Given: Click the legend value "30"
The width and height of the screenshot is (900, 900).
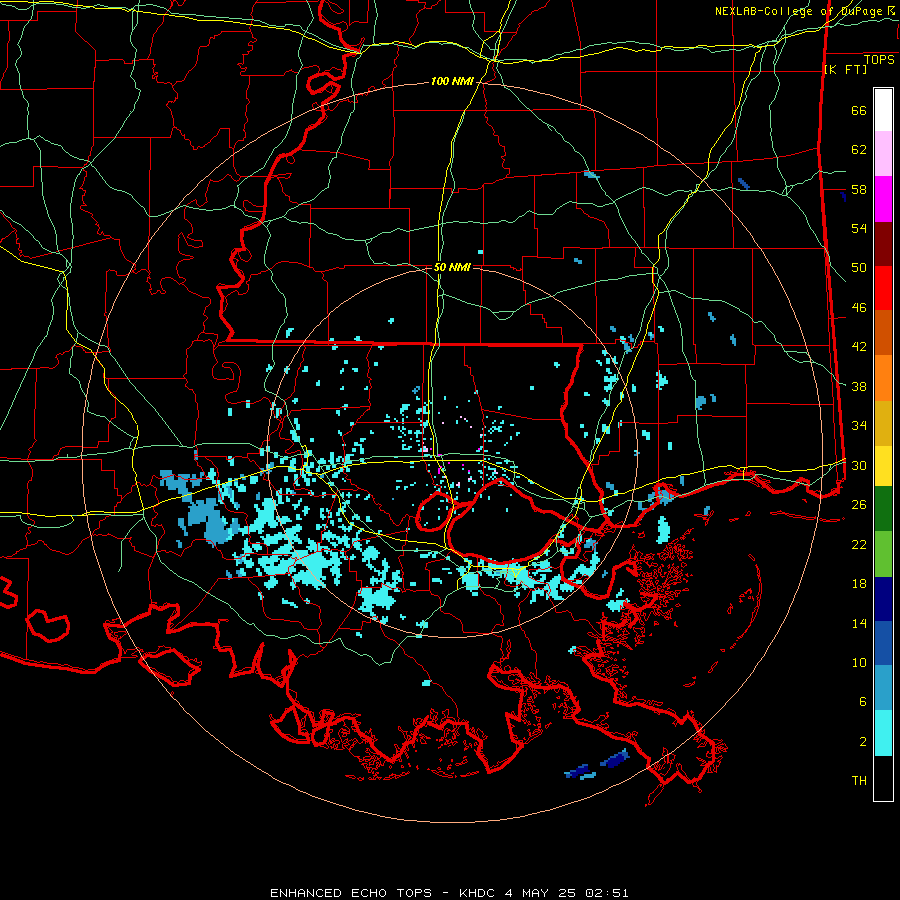Looking at the screenshot, I should (x=859, y=465).
